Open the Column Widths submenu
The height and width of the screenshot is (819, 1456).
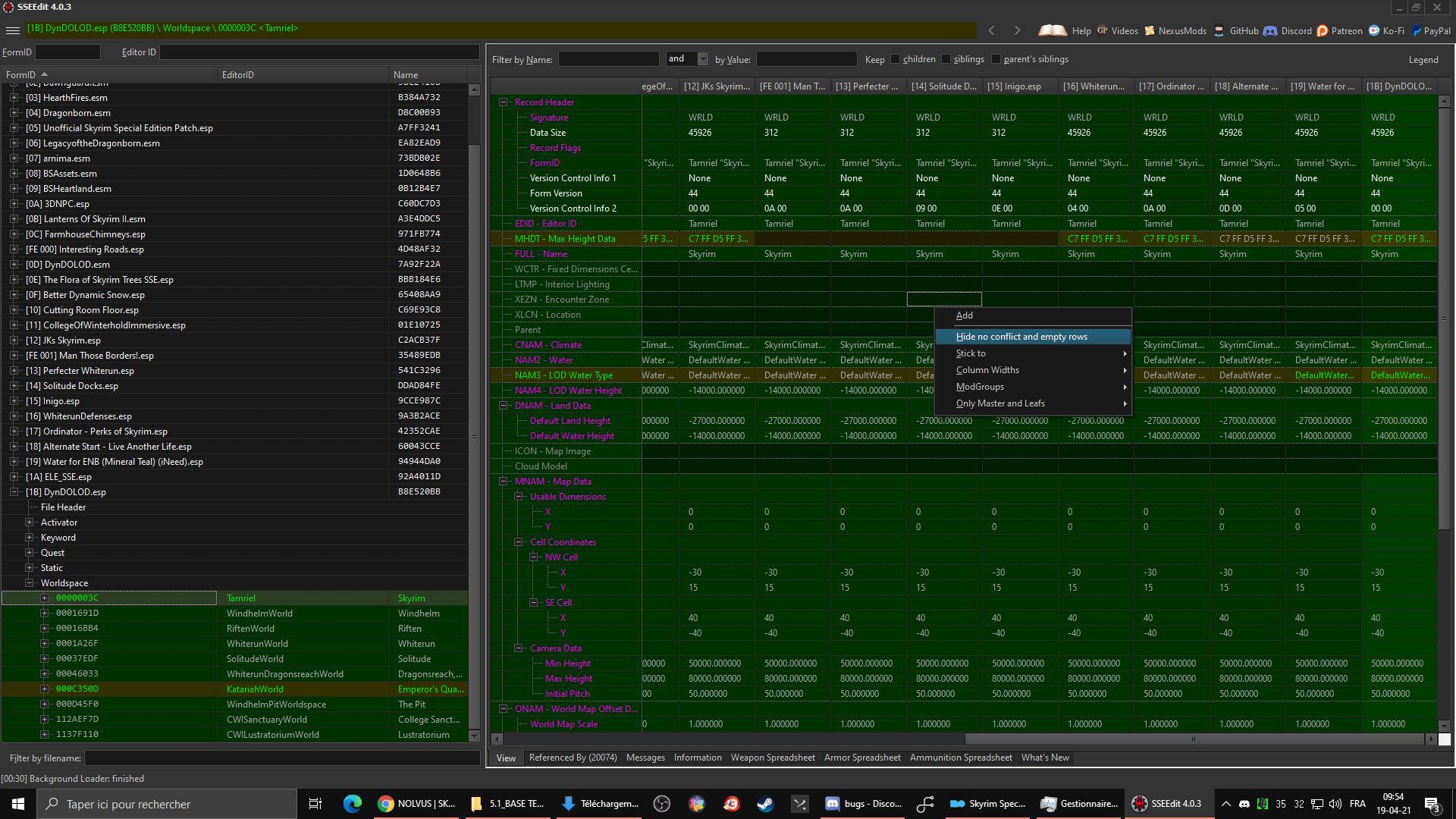click(1033, 370)
